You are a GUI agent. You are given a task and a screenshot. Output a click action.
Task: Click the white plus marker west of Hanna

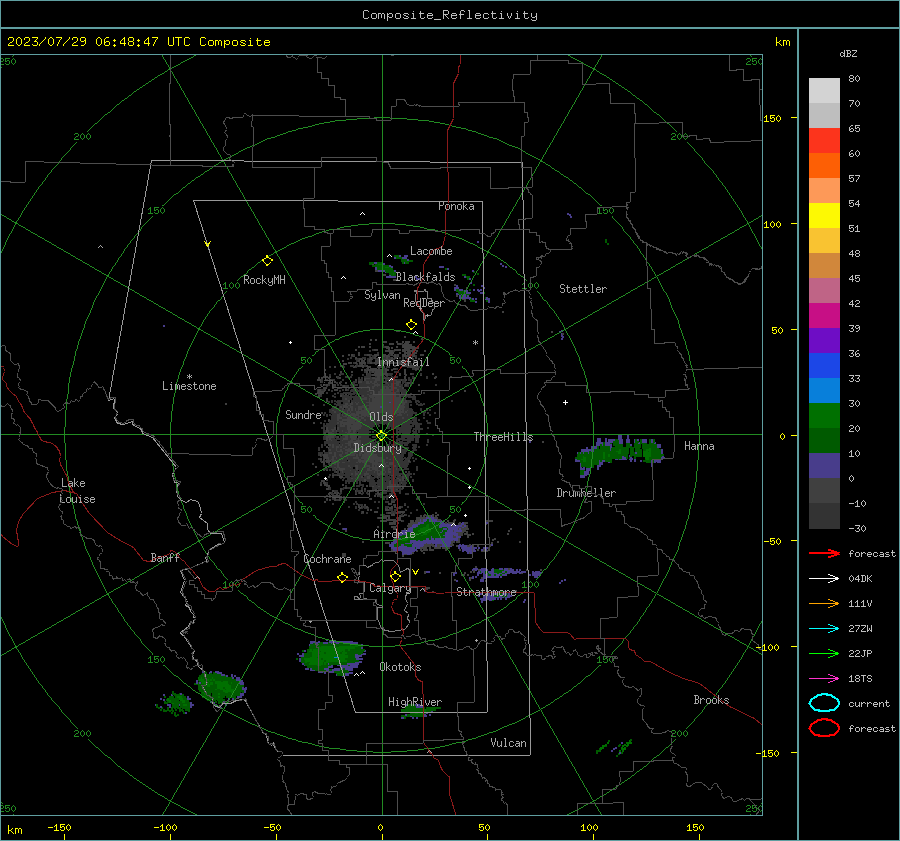(565, 402)
